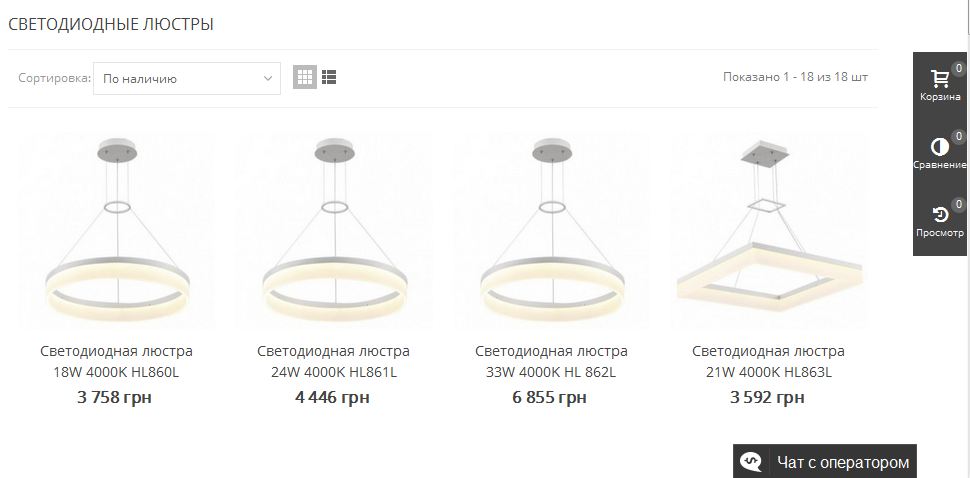The image size is (970, 478).
Task: Open product link 18W 4000K HL860L
Action: tap(116, 362)
